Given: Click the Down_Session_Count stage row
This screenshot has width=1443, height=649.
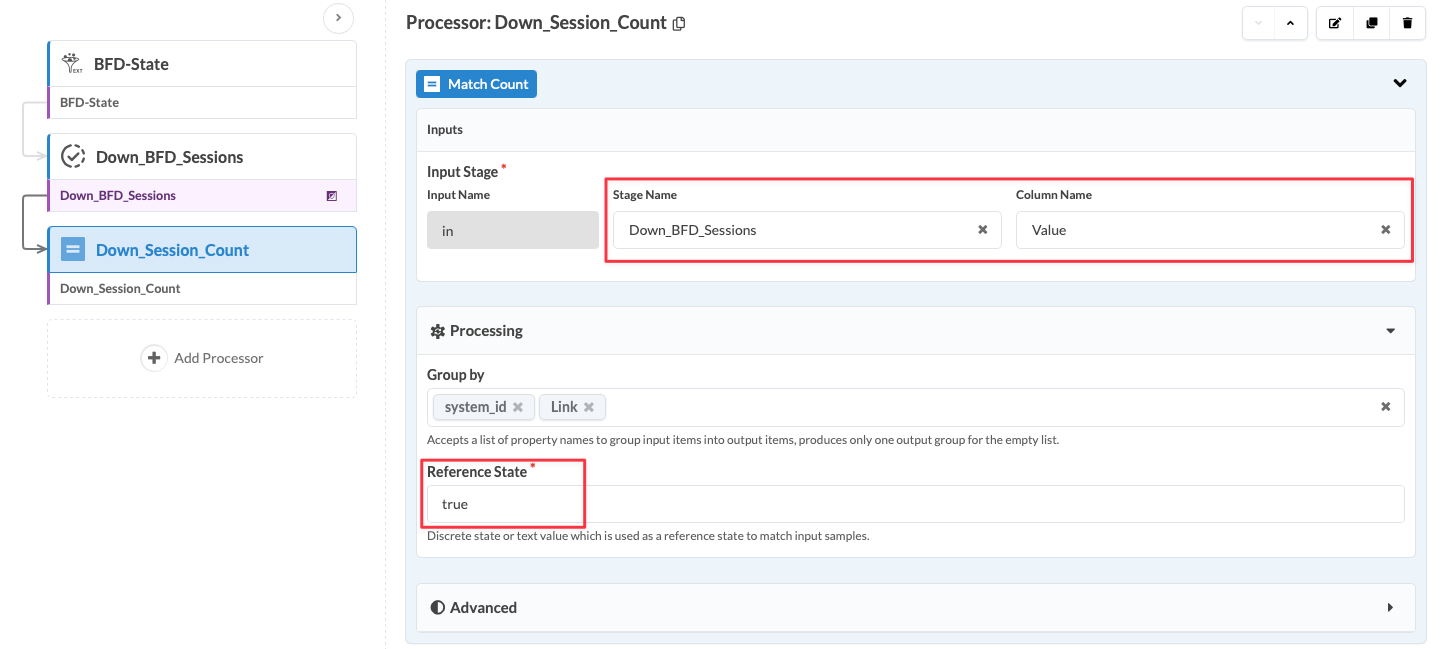Looking at the screenshot, I should click(202, 289).
